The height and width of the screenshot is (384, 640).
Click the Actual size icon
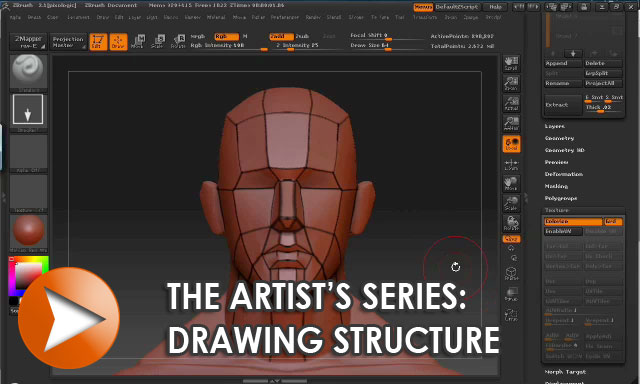pyautogui.click(x=511, y=103)
